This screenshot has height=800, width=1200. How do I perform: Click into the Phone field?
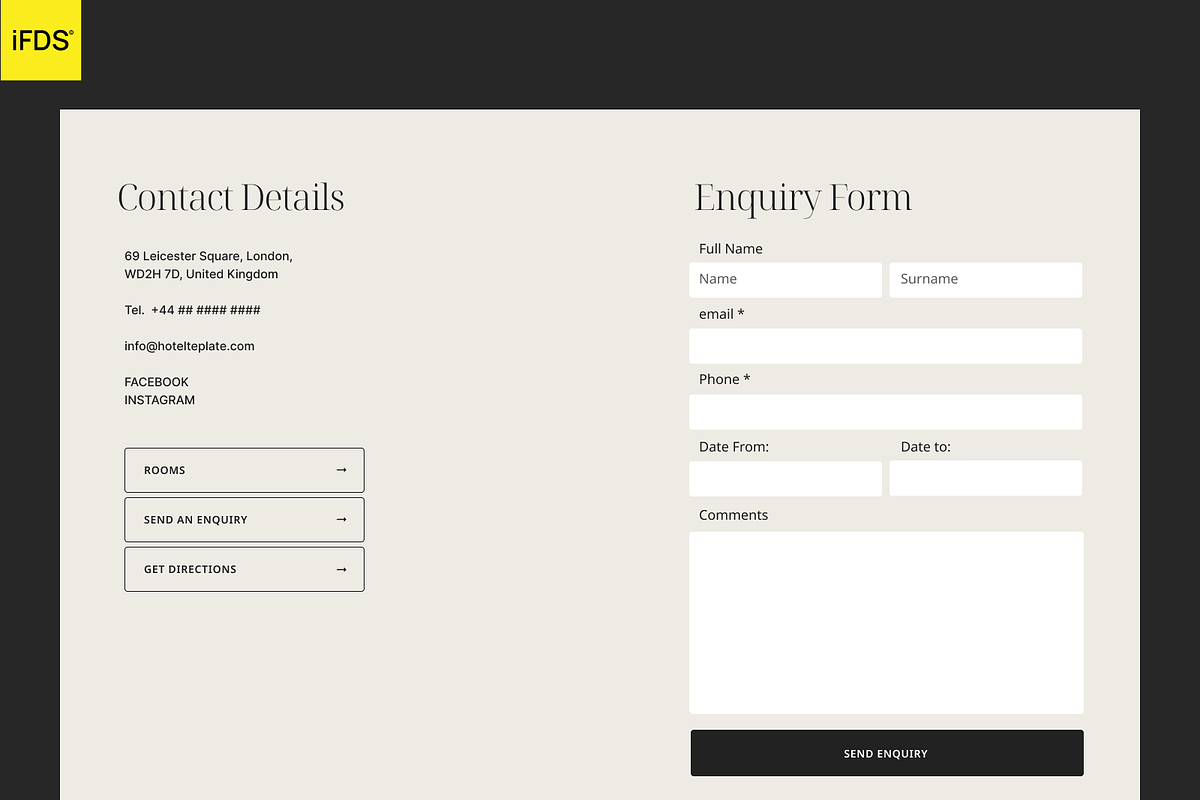(x=885, y=412)
